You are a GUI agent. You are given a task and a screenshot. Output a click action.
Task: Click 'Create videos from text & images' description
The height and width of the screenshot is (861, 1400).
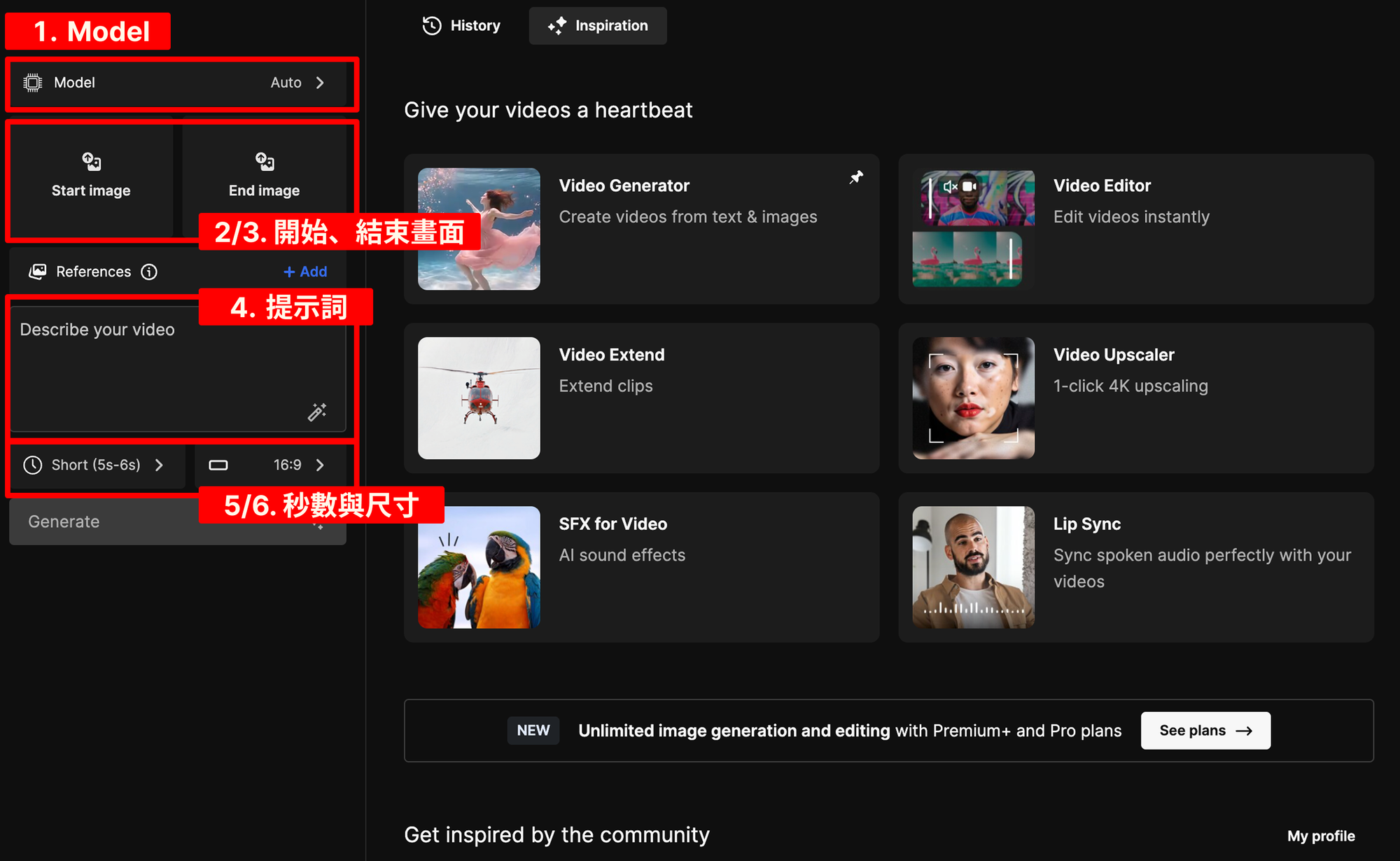point(688,217)
